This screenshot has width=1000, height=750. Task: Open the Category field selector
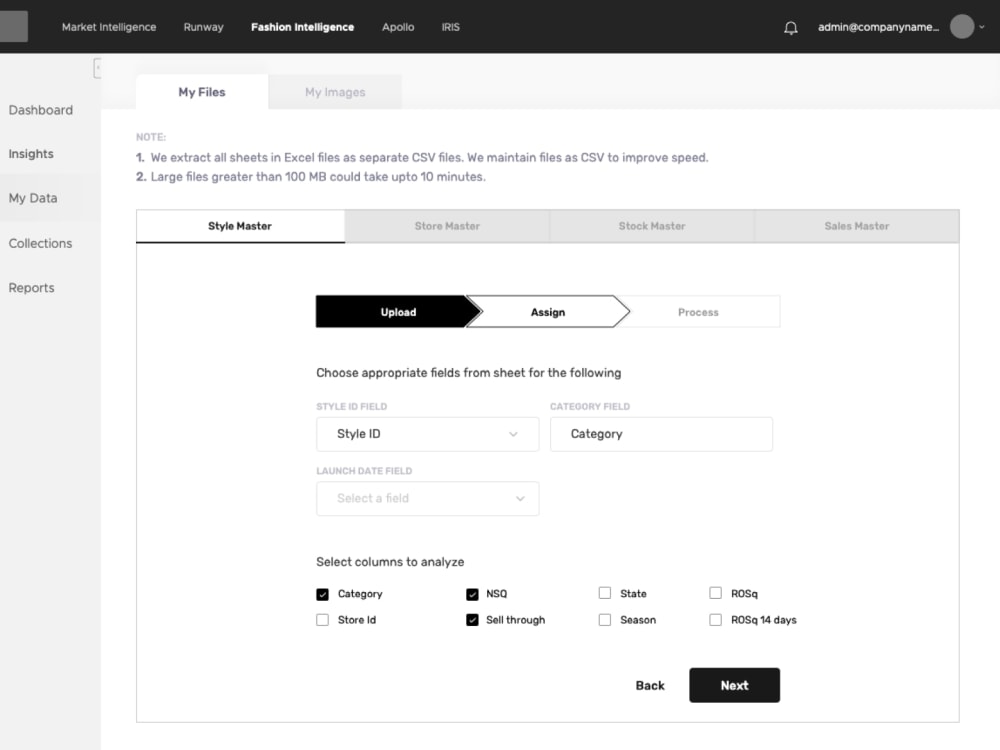click(661, 434)
